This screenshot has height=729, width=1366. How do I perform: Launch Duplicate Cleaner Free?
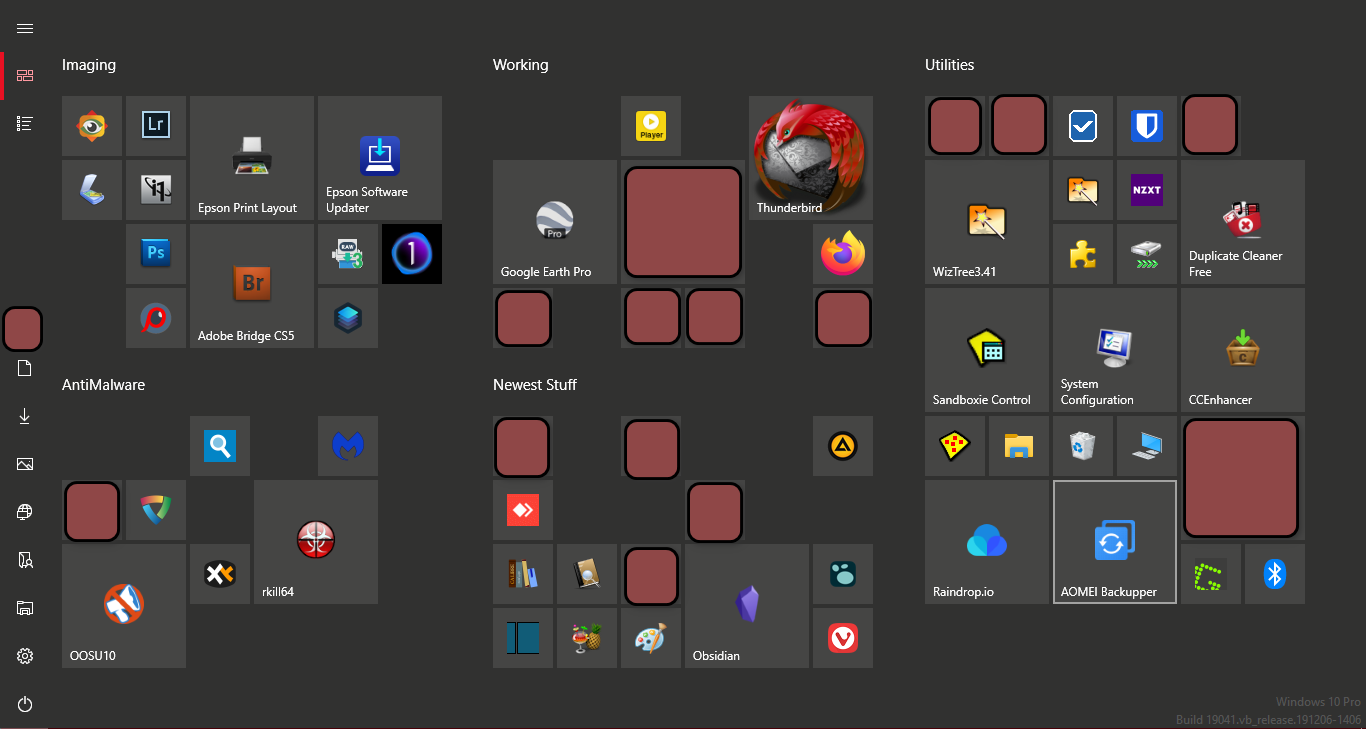pos(1243,222)
